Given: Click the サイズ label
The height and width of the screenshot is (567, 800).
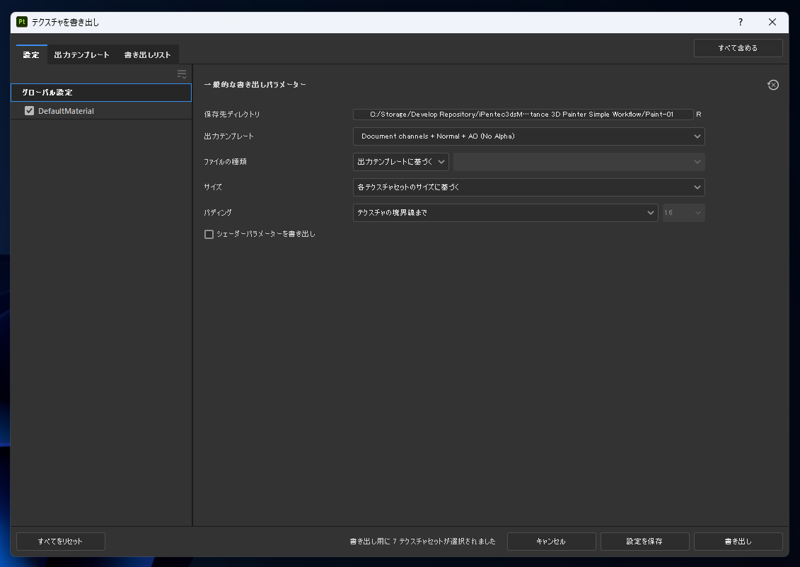Looking at the screenshot, I should tap(213, 187).
